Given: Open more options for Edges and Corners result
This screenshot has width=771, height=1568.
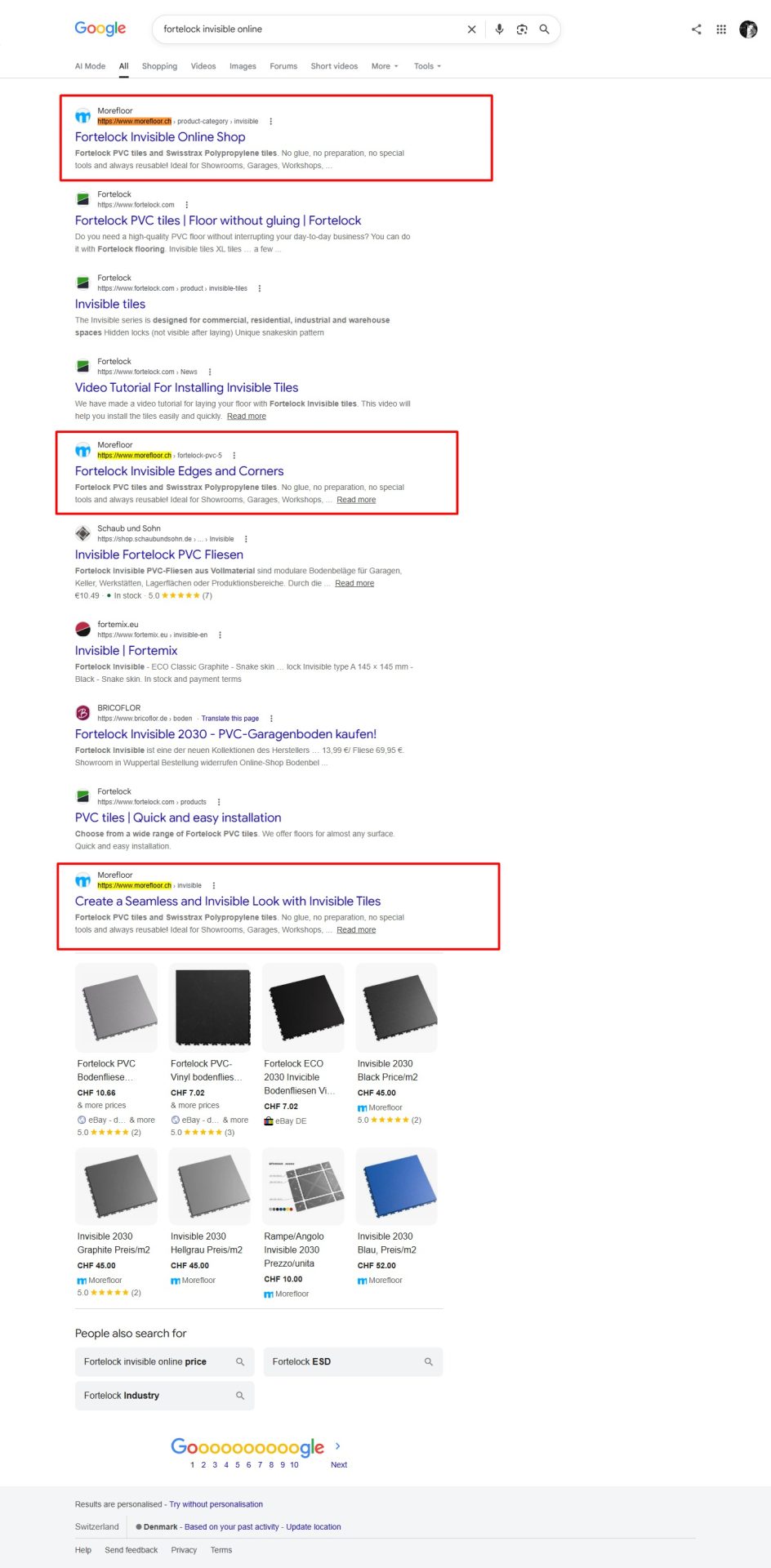Looking at the screenshot, I should 234,456.
